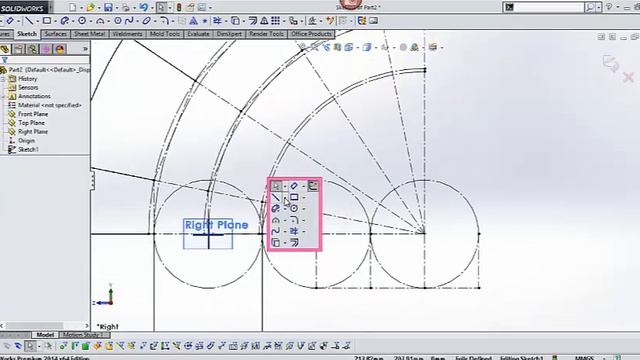Switch to the Weldments tab
The height and width of the screenshot is (360, 640).
tap(127, 34)
